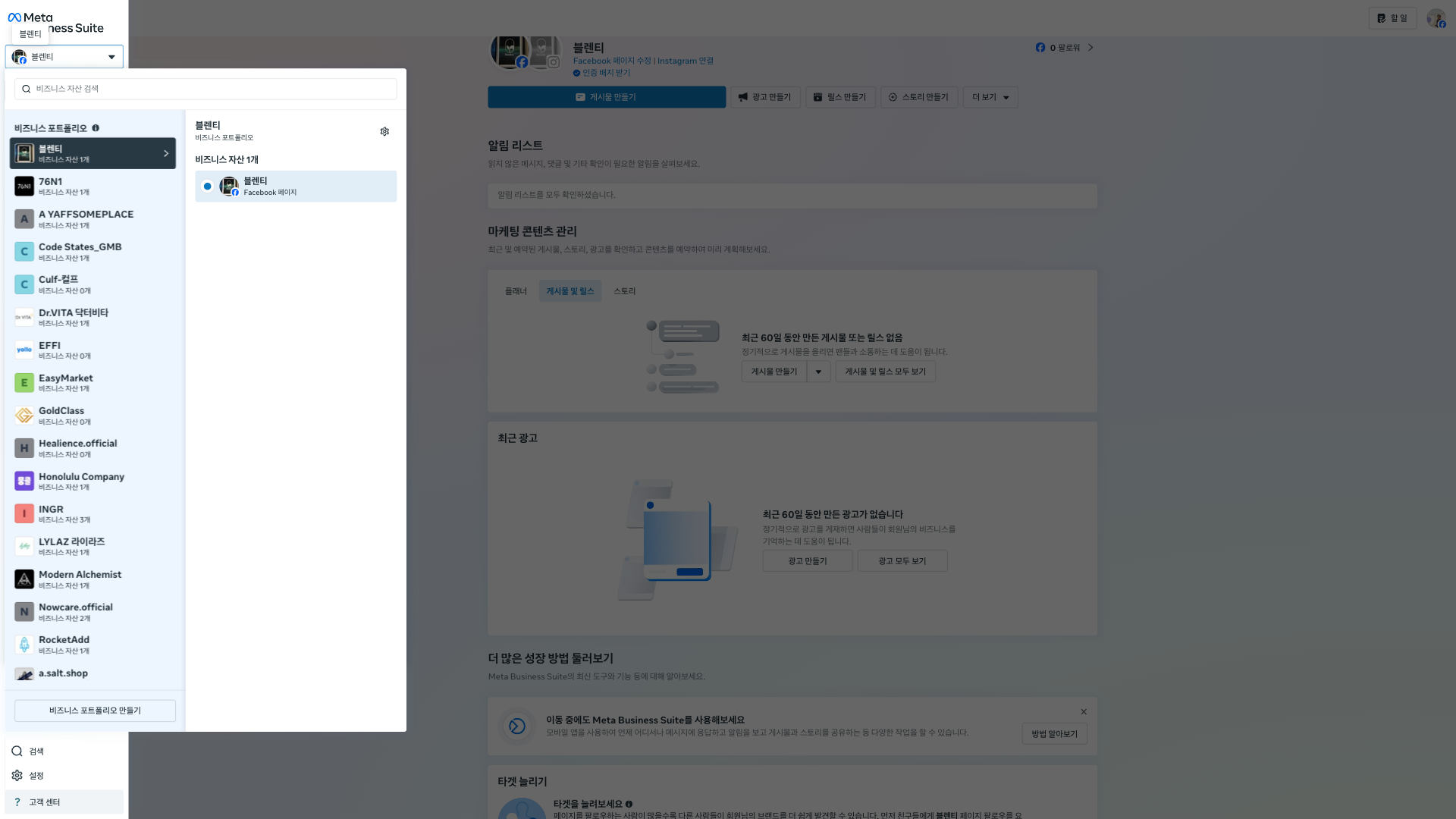
Task: Click the 광고 만들기 button in header row
Action: pyautogui.click(x=765, y=97)
